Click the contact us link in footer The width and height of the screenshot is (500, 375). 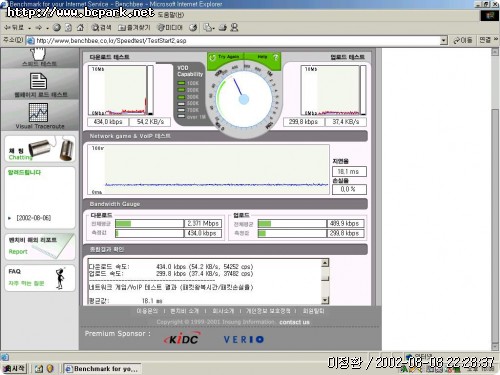(294, 322)
